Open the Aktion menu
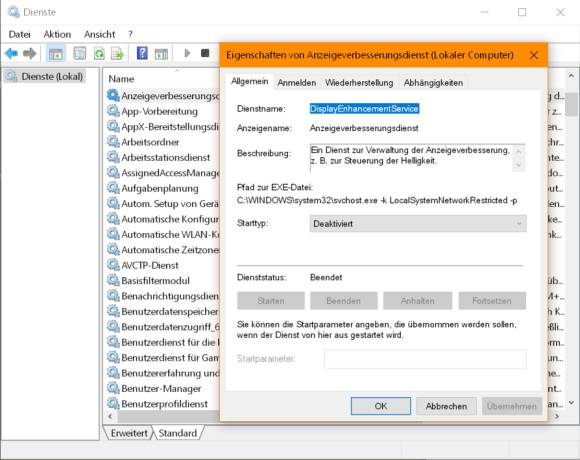The height and width of the screenshot is (460, 580). point(57,34)
